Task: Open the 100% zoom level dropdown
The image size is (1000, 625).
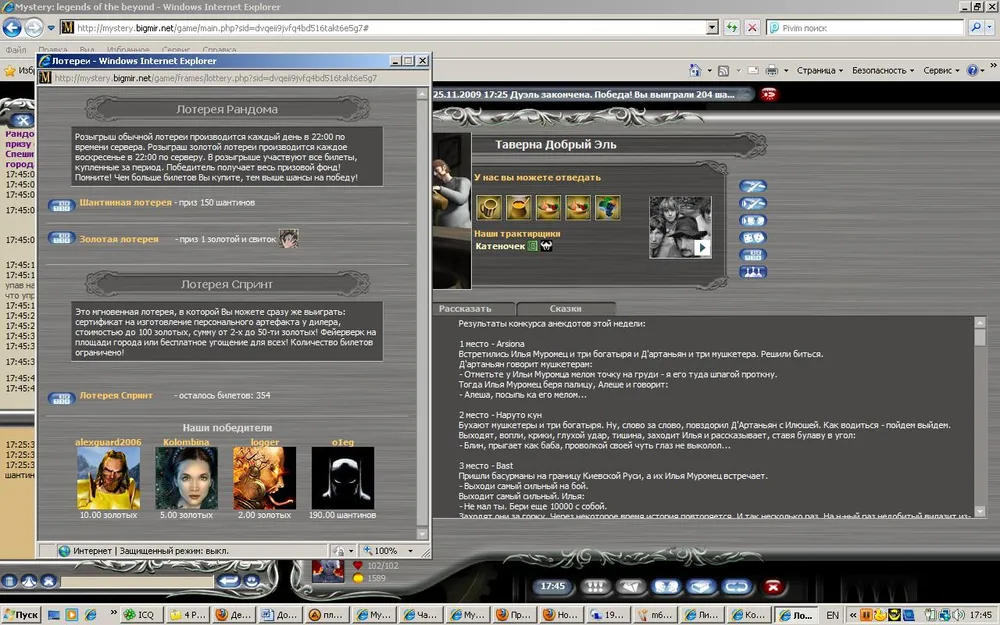Action: 387,551
